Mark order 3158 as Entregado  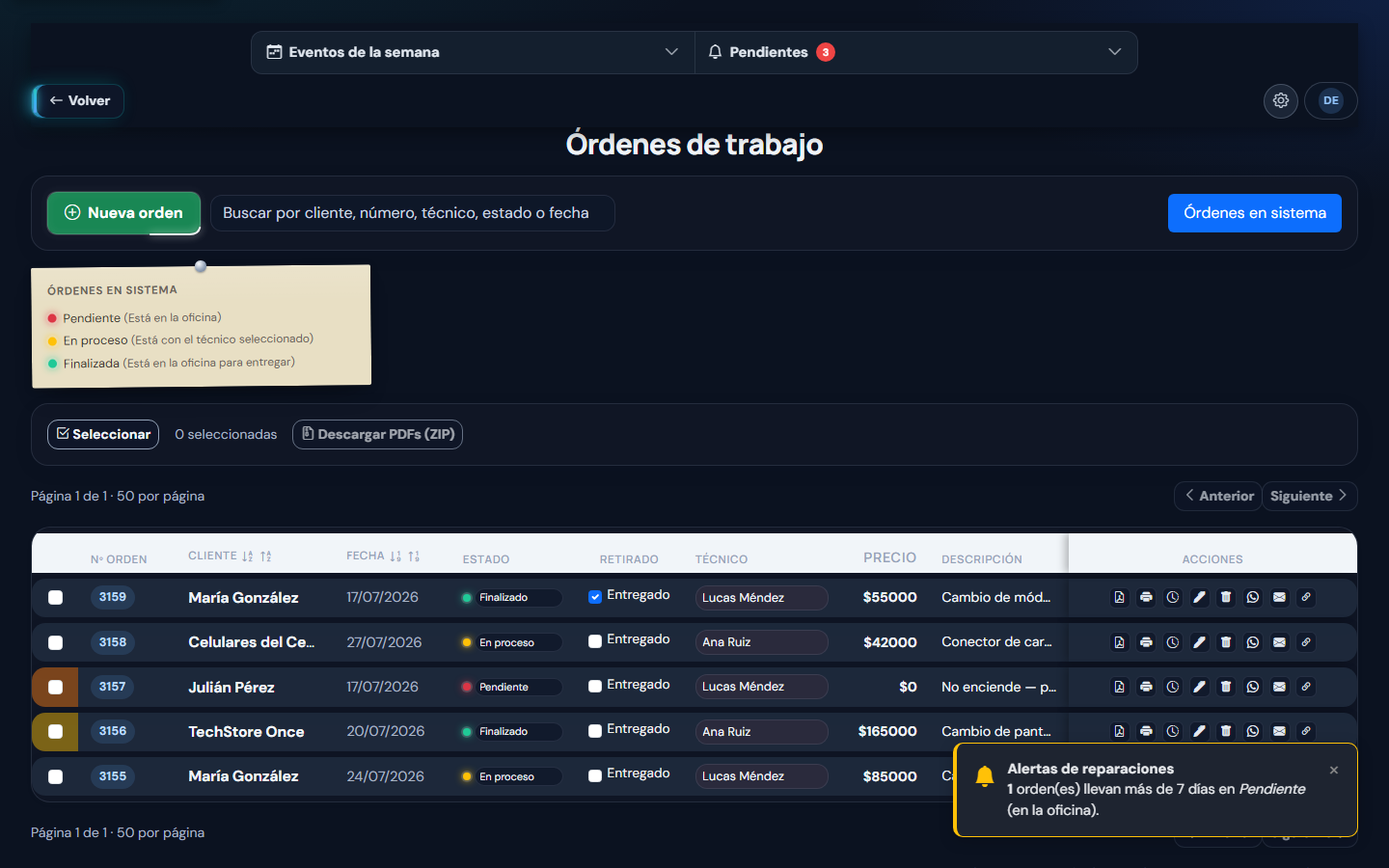pyautogui.click(x=595, y=641)
